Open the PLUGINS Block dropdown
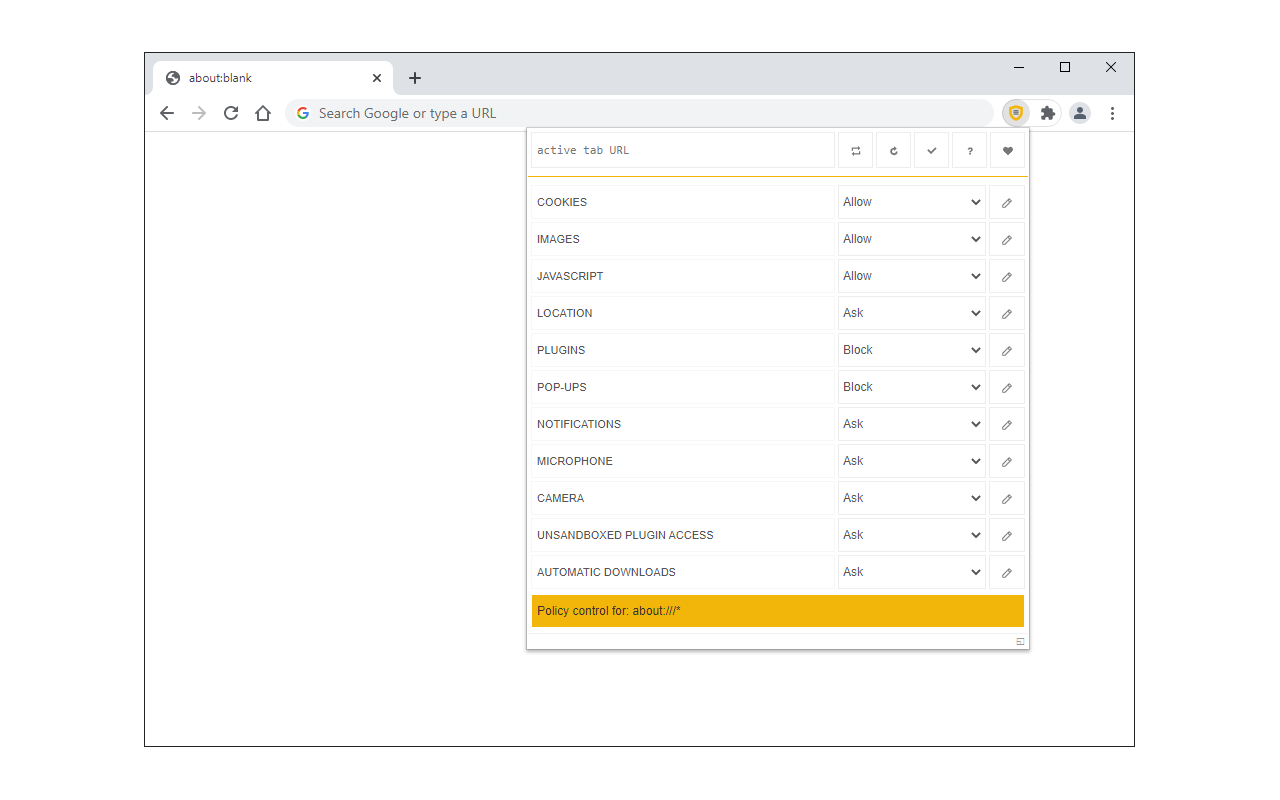The image size is (1280, 800). pos(912,350)
